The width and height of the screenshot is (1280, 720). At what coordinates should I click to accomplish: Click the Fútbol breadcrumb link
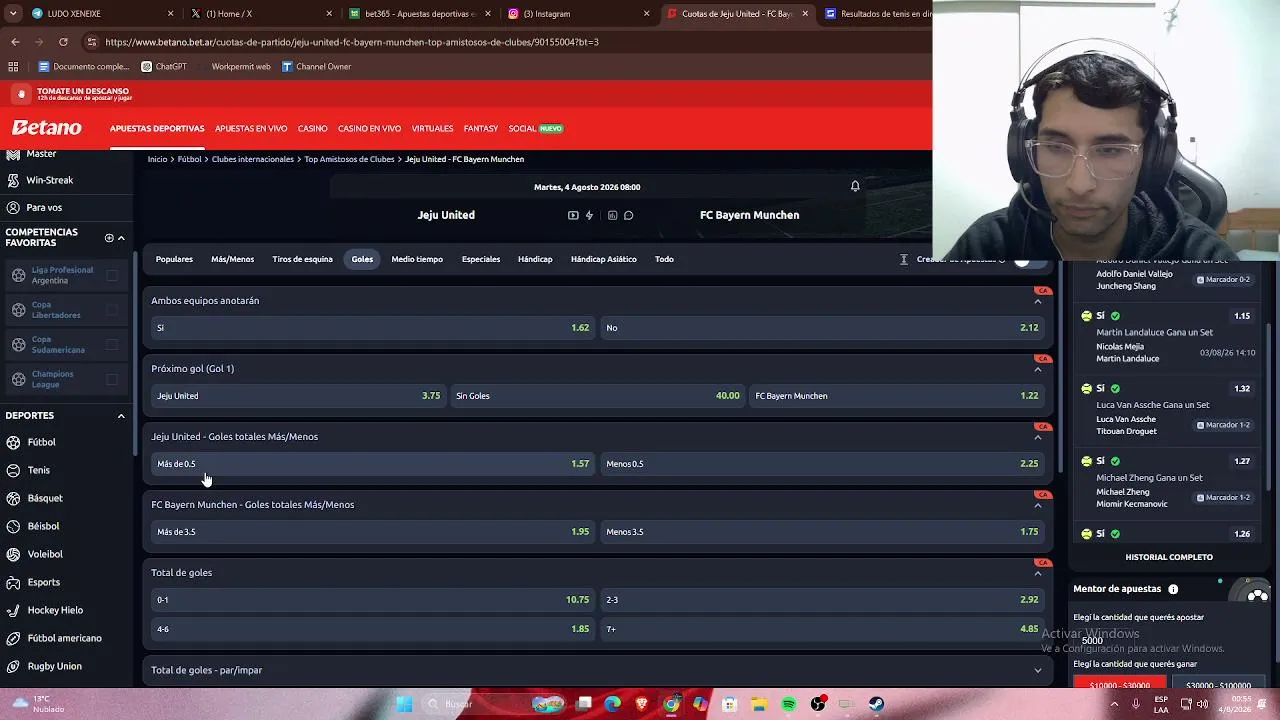click(189, 159)
